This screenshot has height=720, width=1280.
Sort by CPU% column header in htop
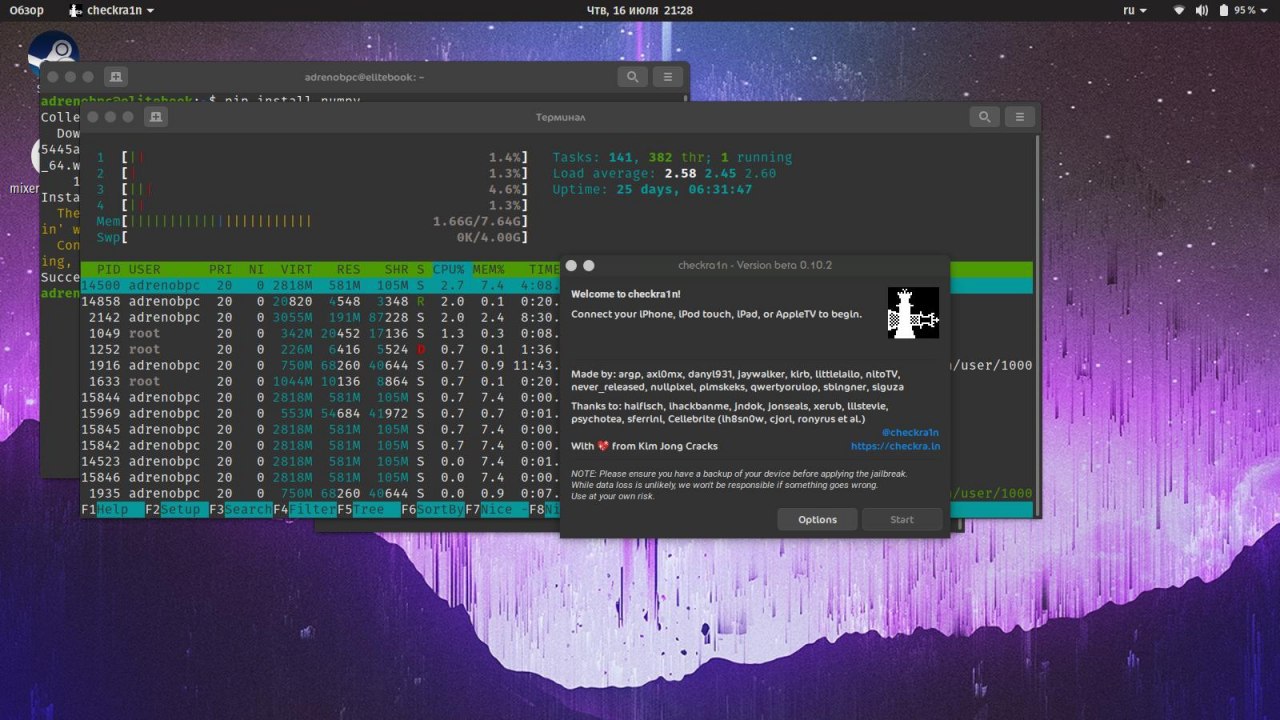(448, 270)
